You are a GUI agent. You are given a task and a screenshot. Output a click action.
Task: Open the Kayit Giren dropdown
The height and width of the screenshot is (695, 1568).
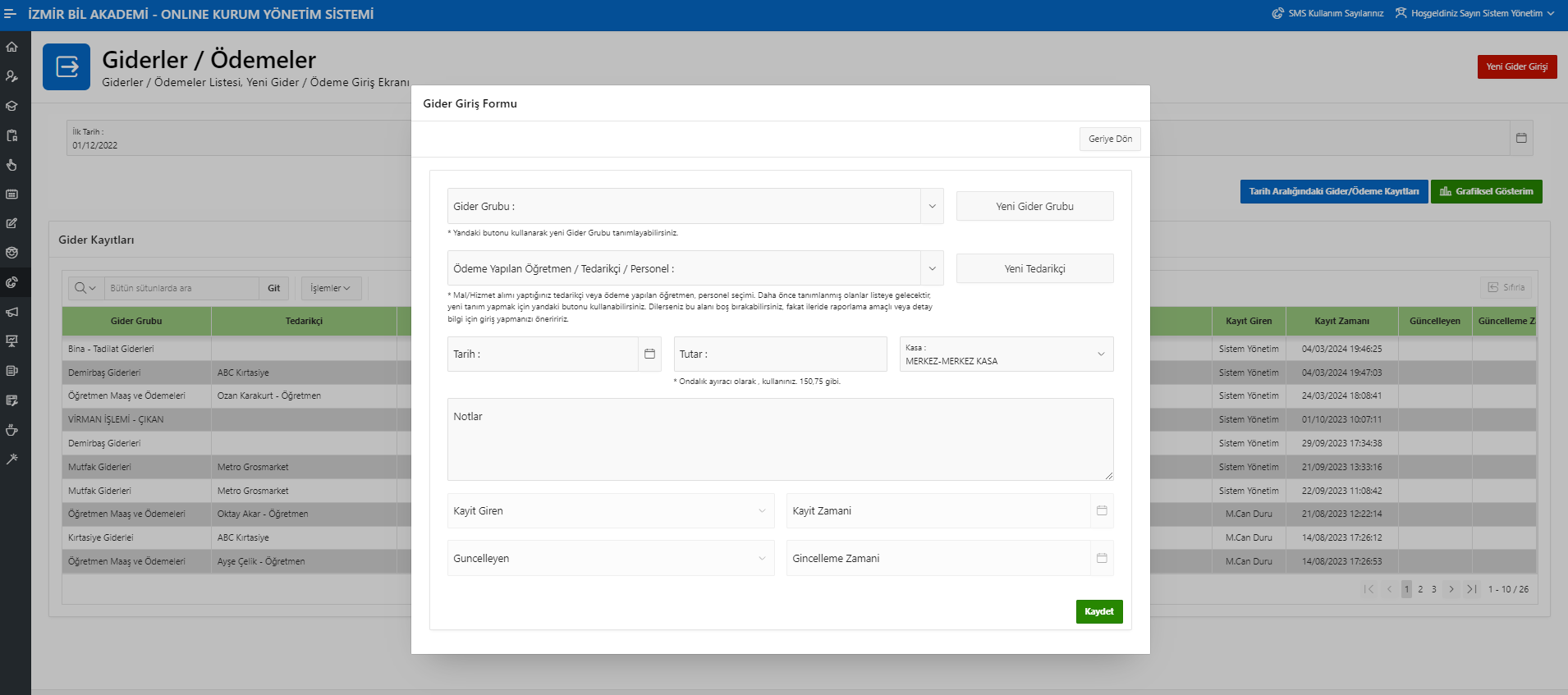pos(761,510)
